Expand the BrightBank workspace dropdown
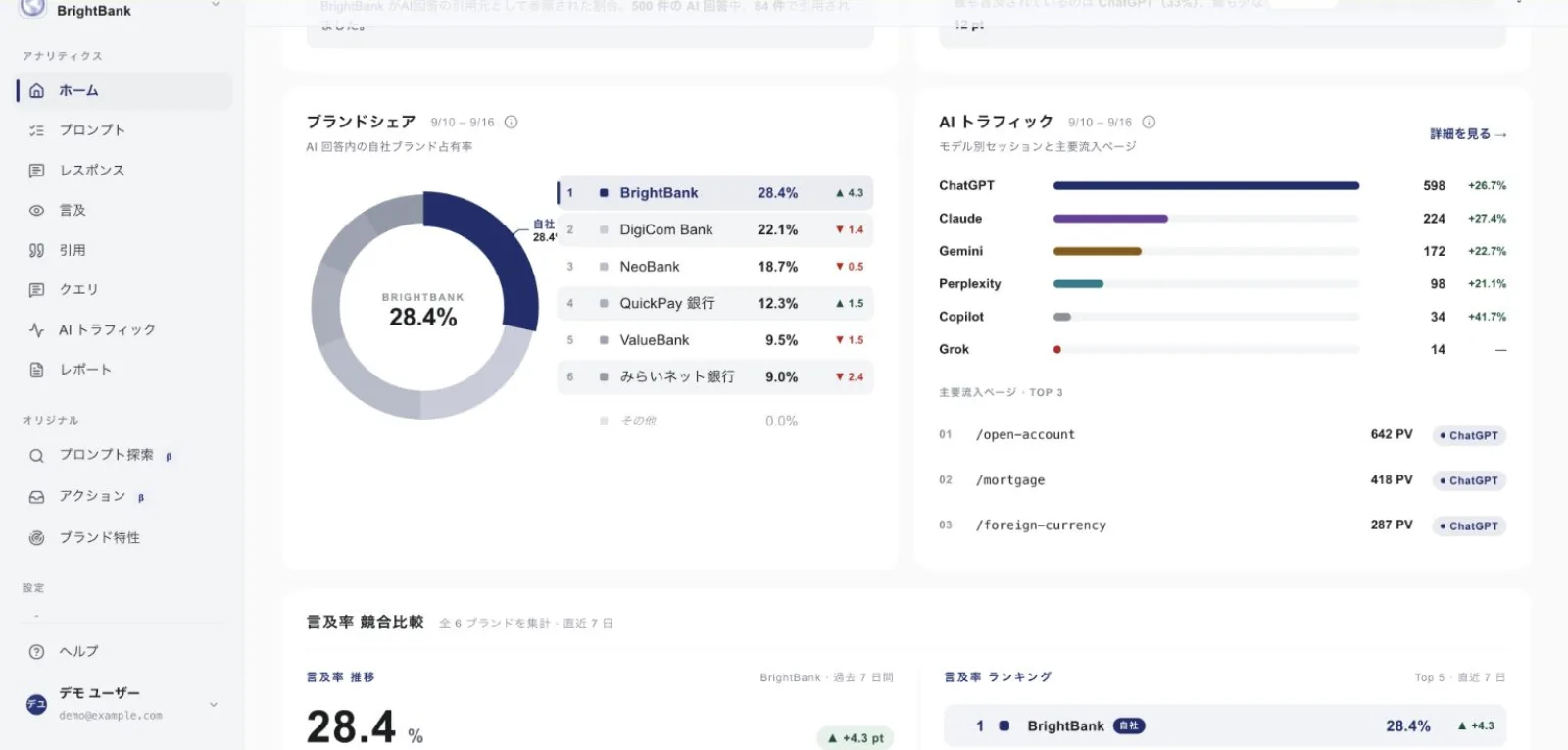This screenshot has height=750, width=1568. point(216,6)
